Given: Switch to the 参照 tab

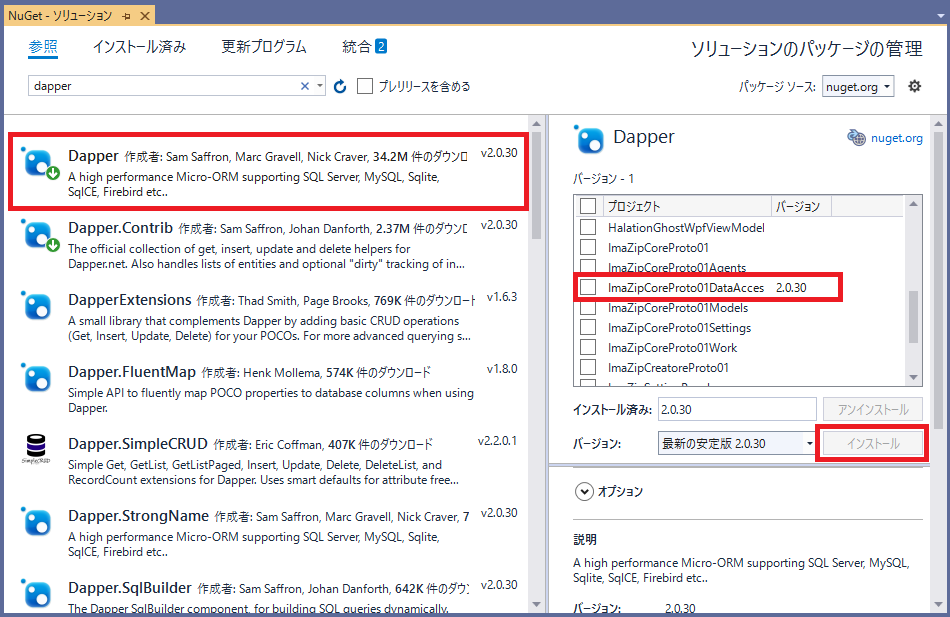Looking at the screenshot, I should click(x=43, y=47).
